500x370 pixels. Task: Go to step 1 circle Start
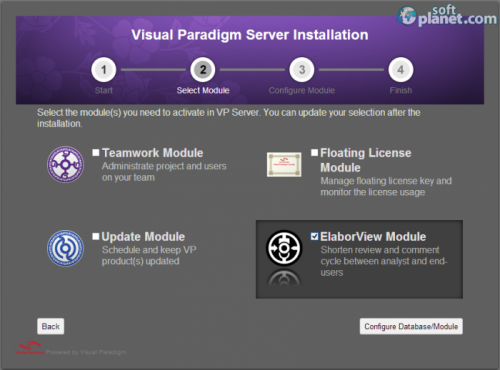104,70
